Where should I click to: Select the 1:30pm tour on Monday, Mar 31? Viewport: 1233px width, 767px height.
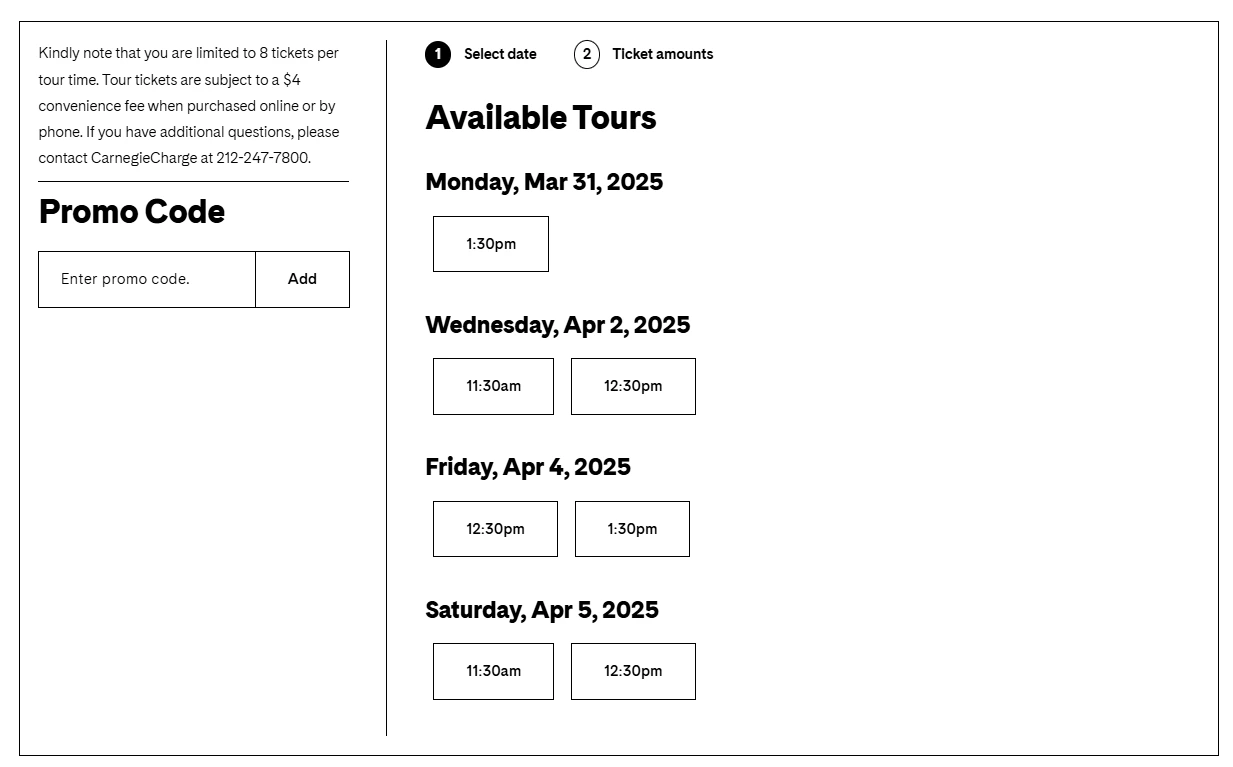491,244
